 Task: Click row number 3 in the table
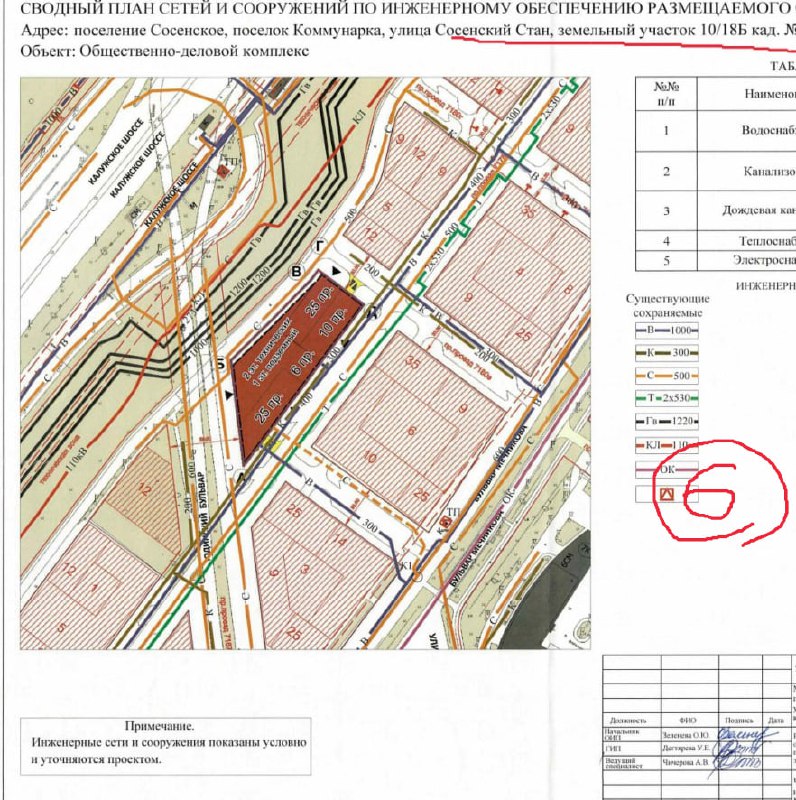click(x=666, y=211)
